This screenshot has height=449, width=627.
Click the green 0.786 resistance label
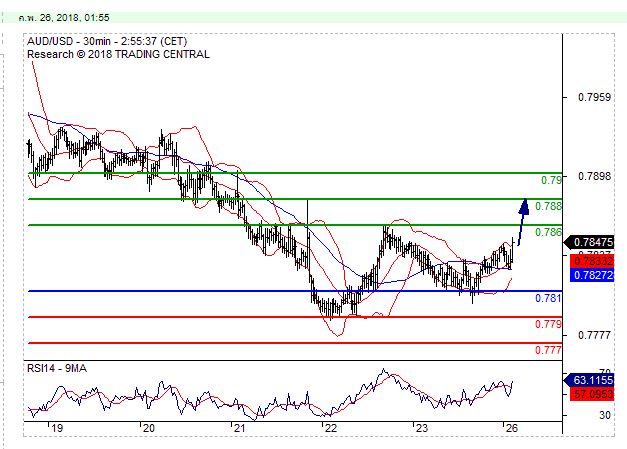[x=548, y=232]
